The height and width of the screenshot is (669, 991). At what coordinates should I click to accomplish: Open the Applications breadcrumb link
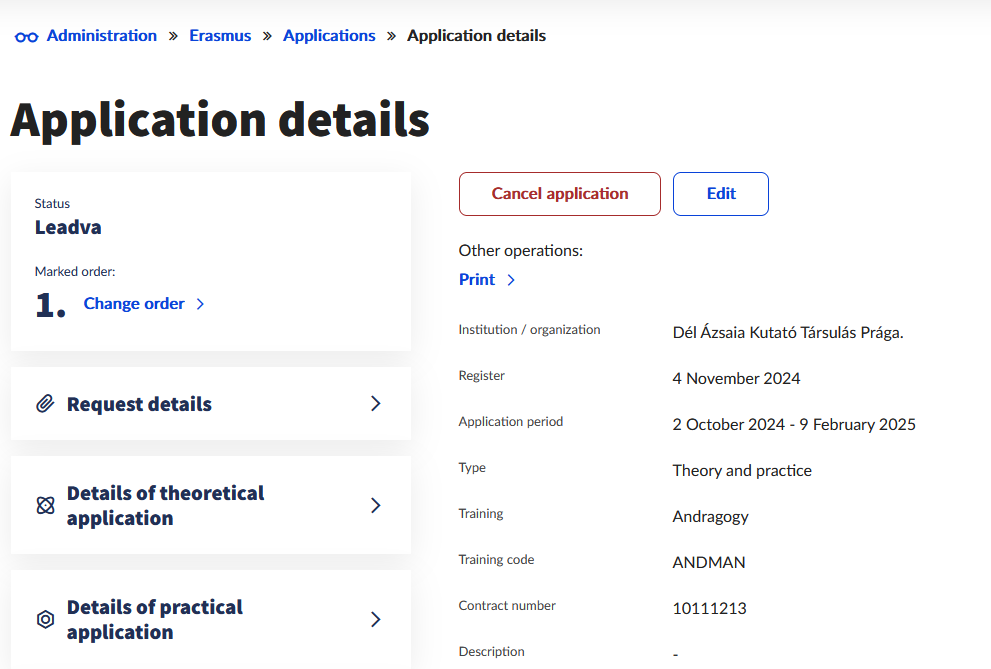pyautogui.click(x=329, y=36)
